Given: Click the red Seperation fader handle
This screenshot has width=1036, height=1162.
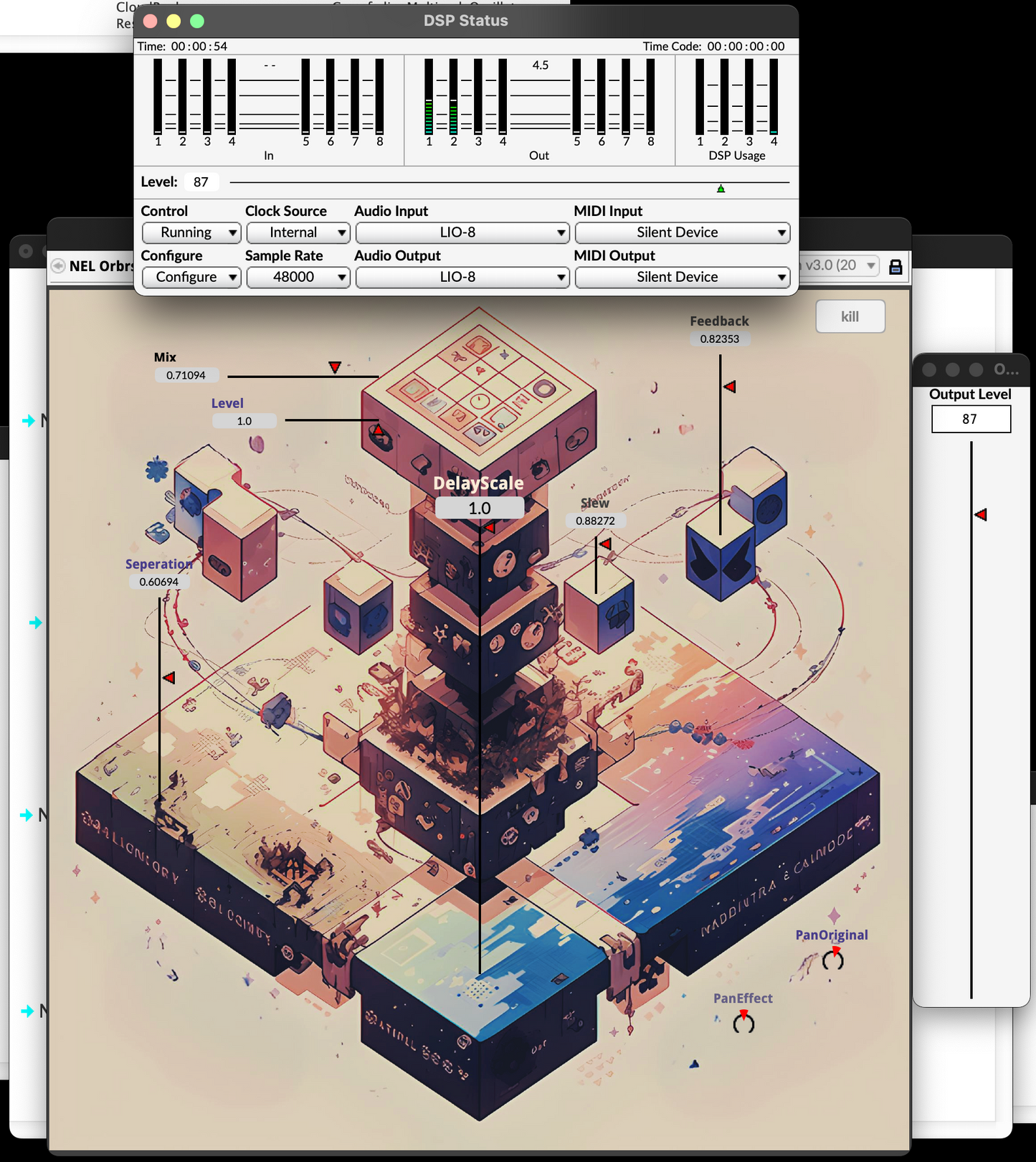Looking at the screenshot, I should [x=168, y=677].
